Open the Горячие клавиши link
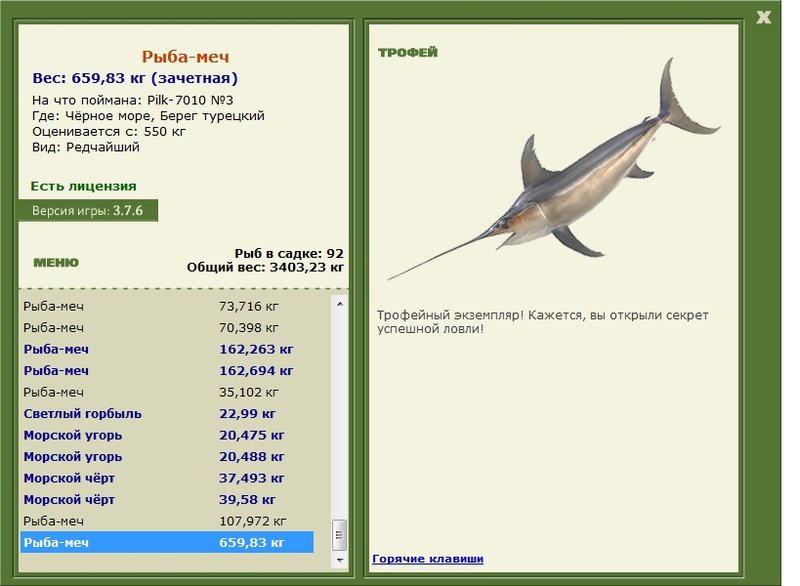The width and height of the screenshot is (800, 586). point(428,558)
